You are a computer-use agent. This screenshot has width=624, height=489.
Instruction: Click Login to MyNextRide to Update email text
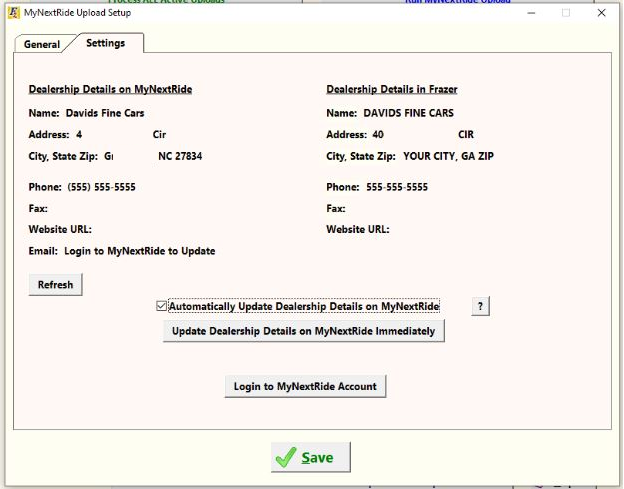click(x=140, y=251)
